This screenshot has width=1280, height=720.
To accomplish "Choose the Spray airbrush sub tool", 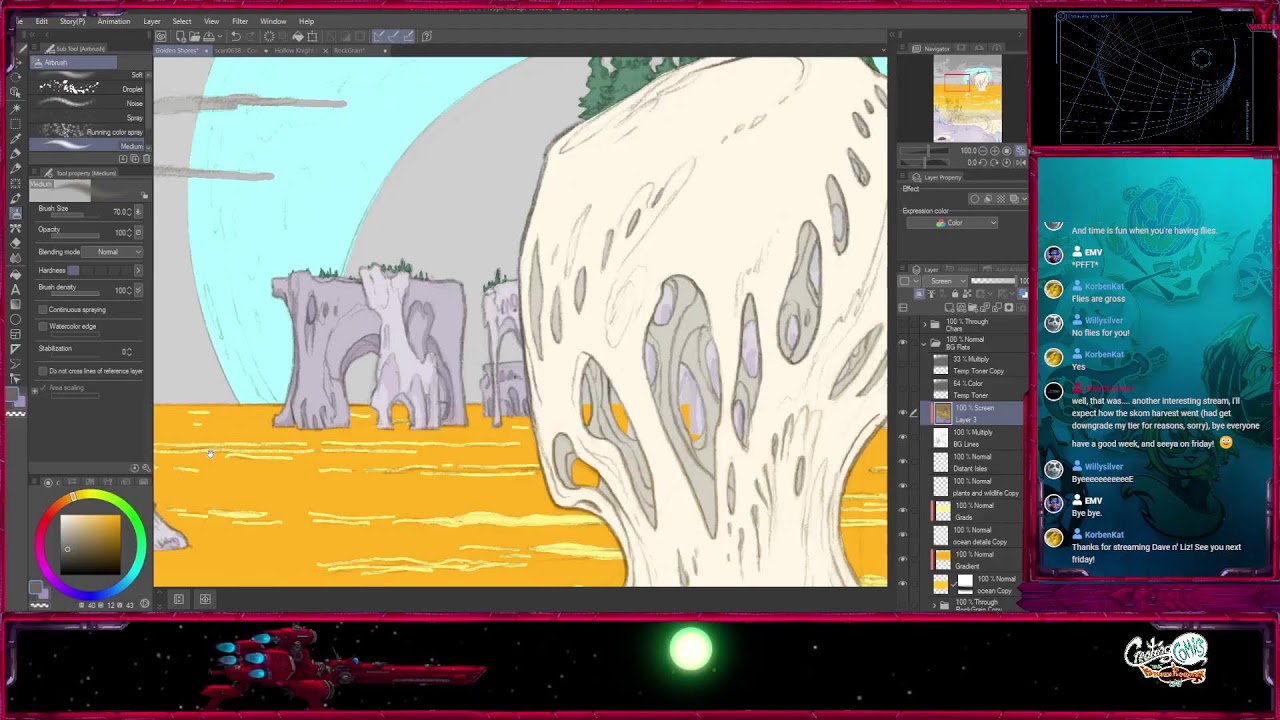I will (90, 117).
